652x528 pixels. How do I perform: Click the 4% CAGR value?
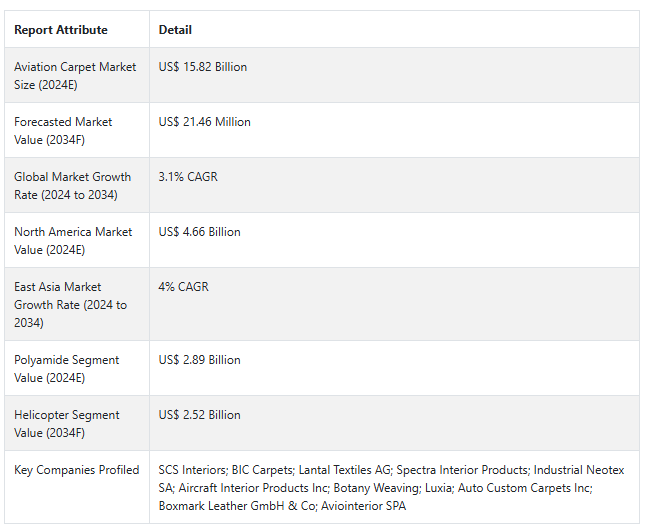[184, 287]
